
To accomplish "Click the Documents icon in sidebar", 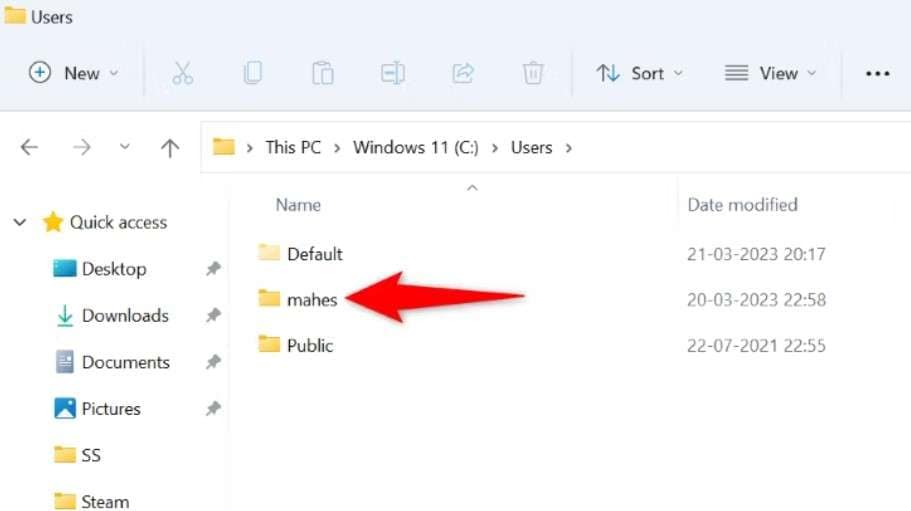I will [64, 362].
